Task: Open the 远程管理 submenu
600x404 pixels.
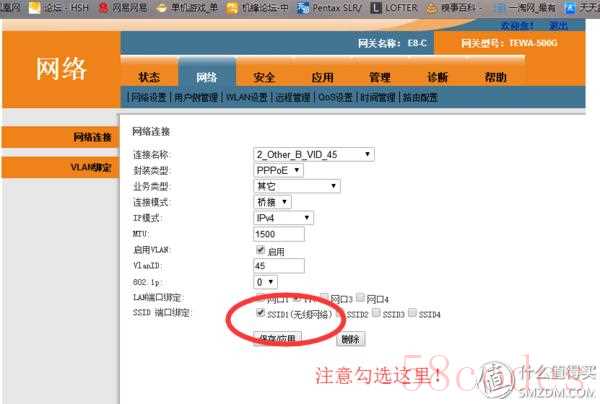Action: 293,97
